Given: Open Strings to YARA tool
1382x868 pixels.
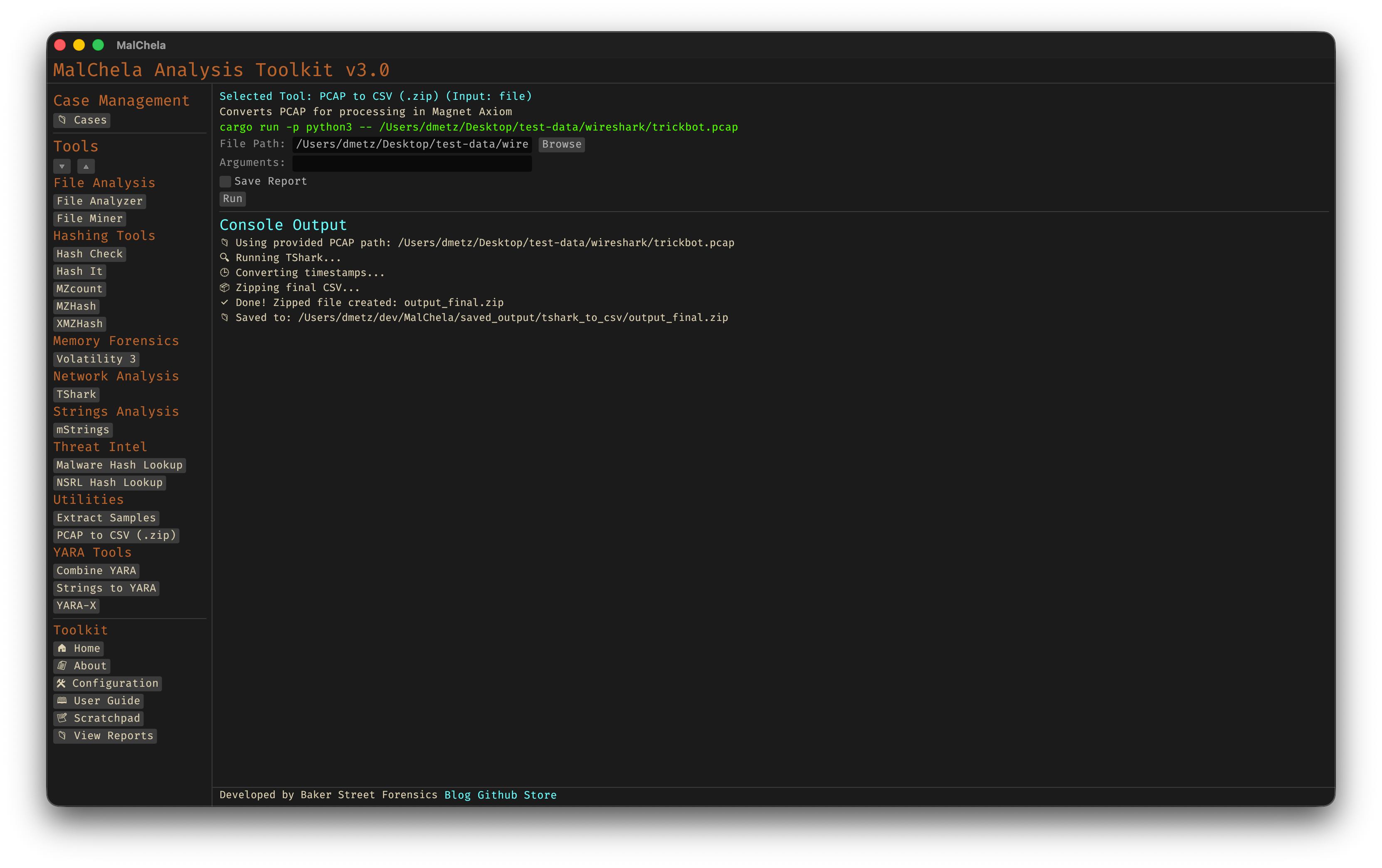Looking at the screenshot, I should [x=106, y=588].
